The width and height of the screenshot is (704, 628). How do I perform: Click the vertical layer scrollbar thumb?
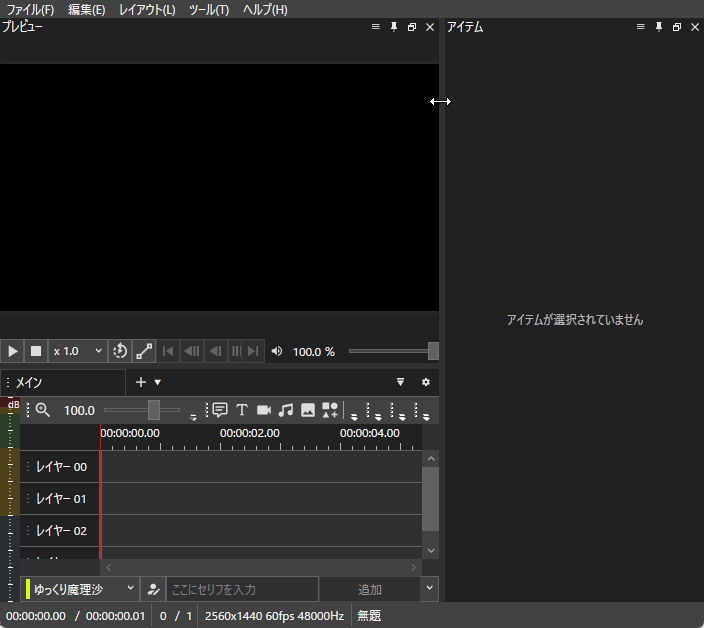coord(430,499)
